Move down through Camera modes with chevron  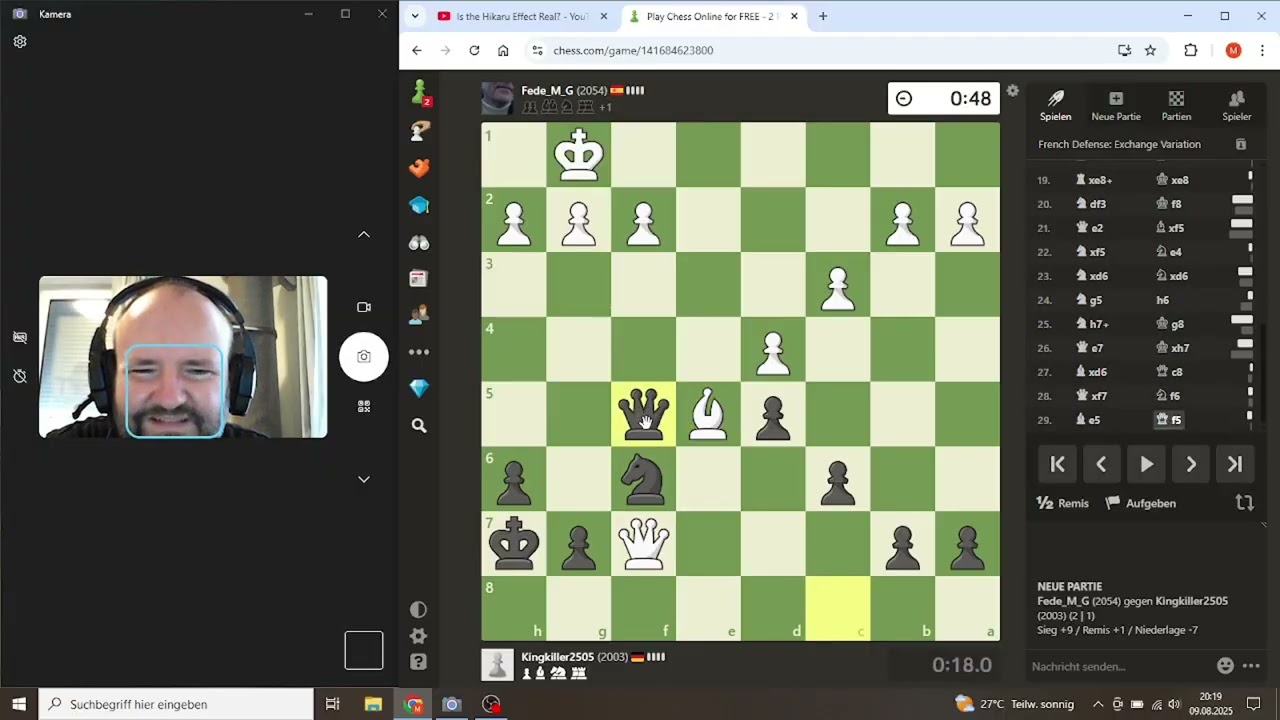click(x=364, y=479)
